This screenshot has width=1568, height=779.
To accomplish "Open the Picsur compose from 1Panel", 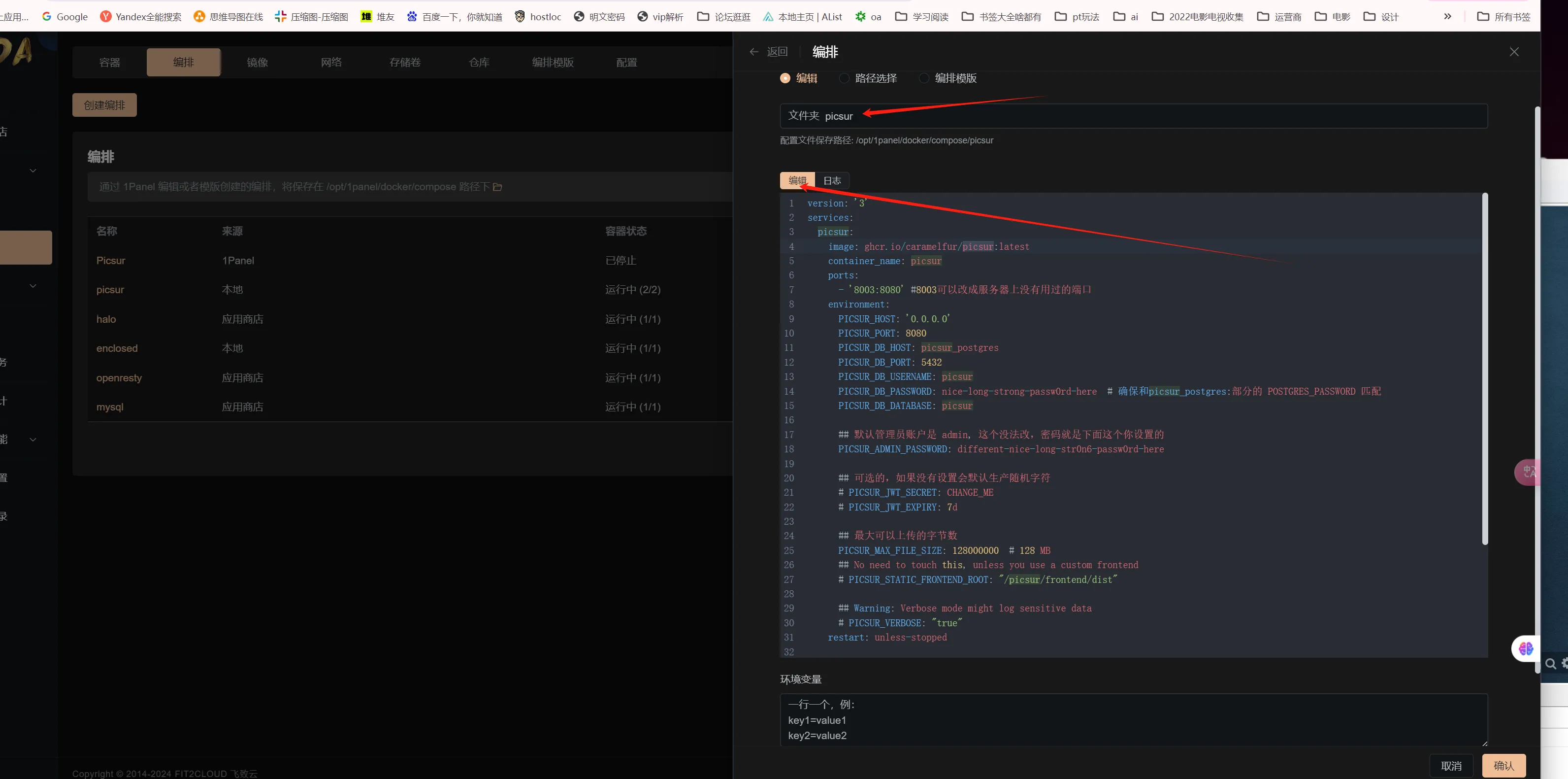I will [x=111, y=260].
